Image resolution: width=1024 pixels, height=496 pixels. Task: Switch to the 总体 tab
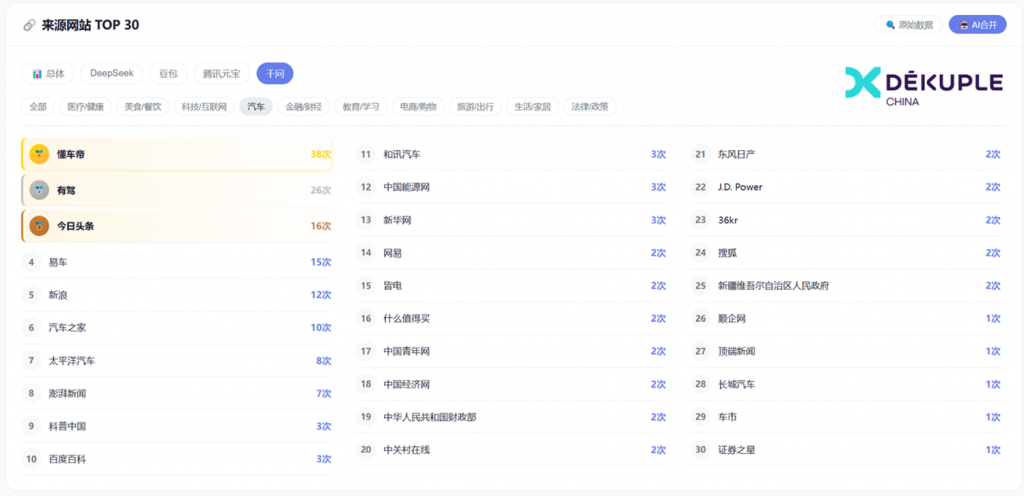click(x=48, y=74)
